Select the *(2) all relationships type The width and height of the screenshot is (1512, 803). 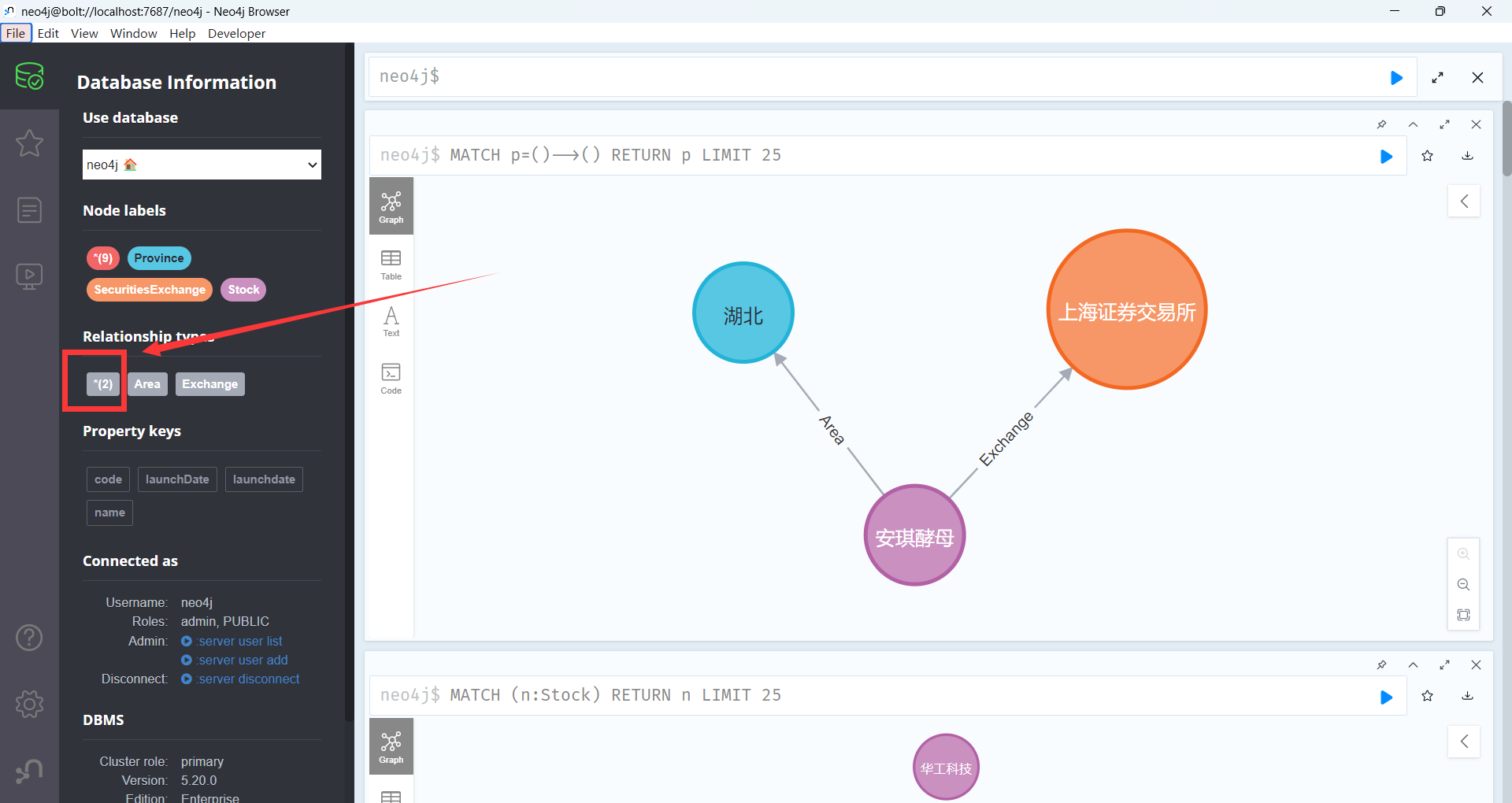[x=103, y=384]
